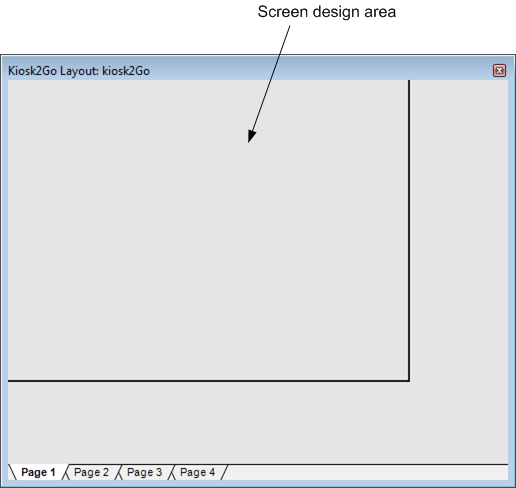Select the design area's horizontal bottom boundary line
The image size is (516, 488).
pyautogui.click(x=208, y=380)
